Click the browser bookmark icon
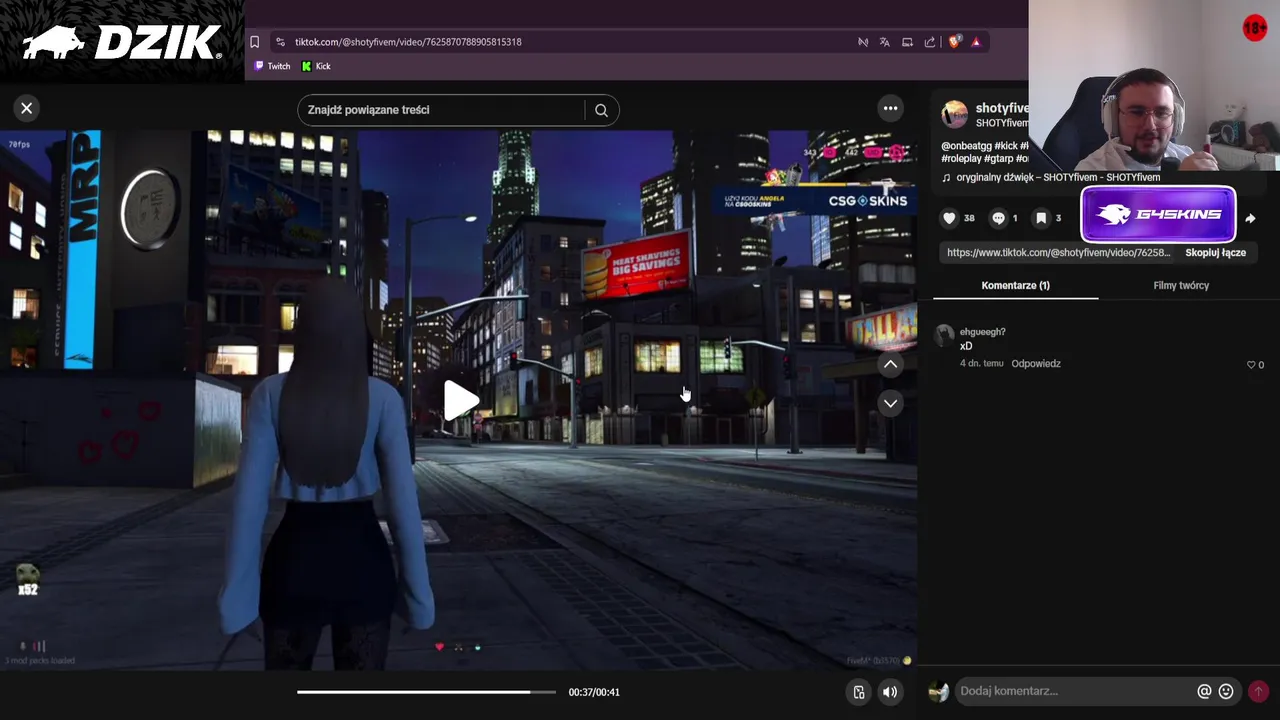The height and width of the screenshot is (720, 1280). [x=254, y=42]
